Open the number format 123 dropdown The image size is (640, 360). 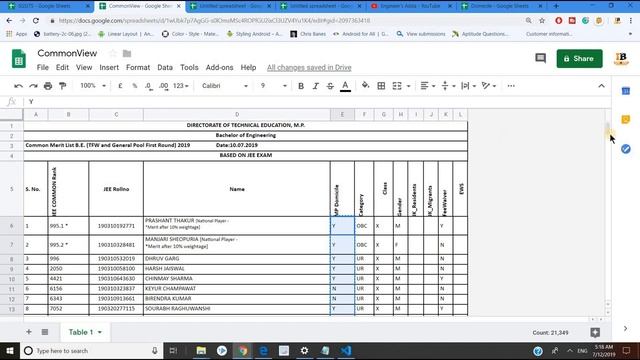click(181, 86)
